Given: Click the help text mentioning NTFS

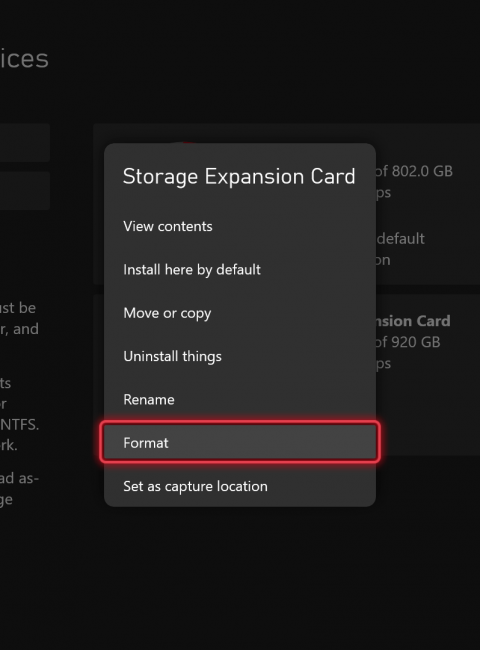Looking at the screenshot, I should tap(19, 424).
